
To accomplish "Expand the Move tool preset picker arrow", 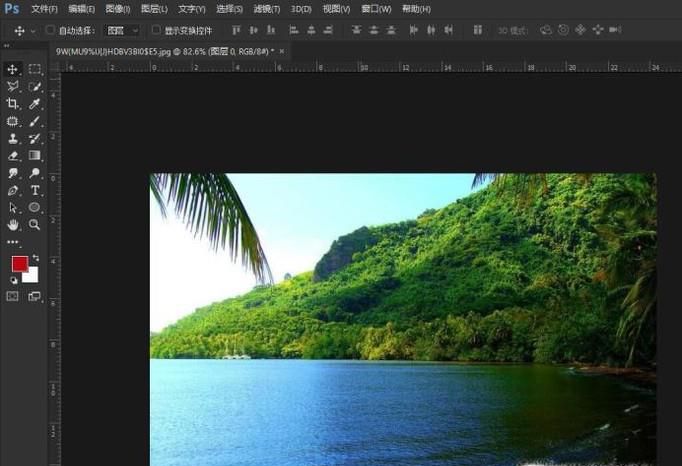I will tap(33, 31).
